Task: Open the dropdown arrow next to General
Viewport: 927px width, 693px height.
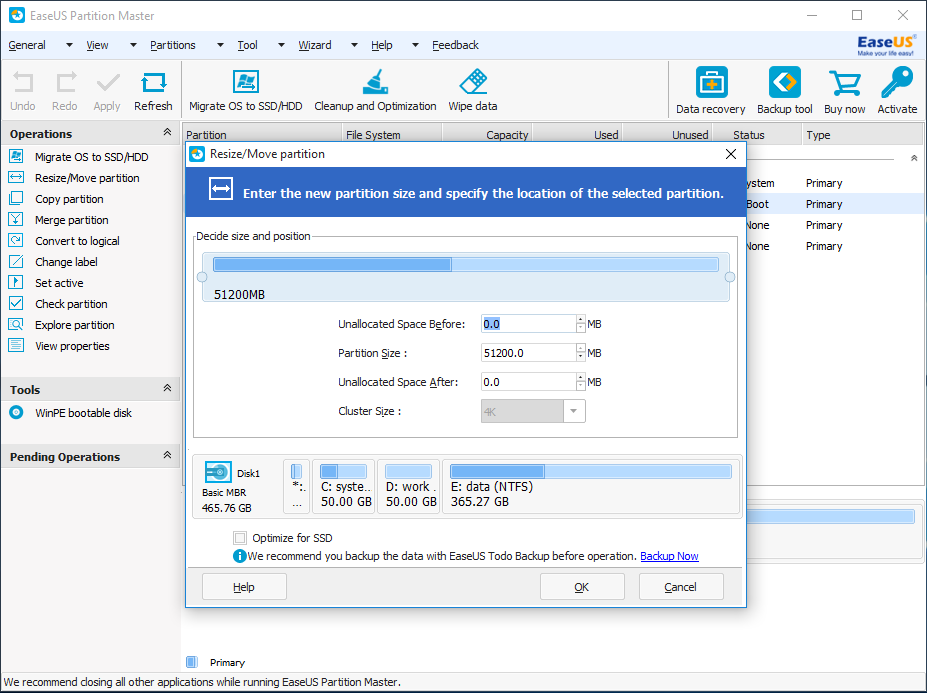Action: click(x=69, y=45)
